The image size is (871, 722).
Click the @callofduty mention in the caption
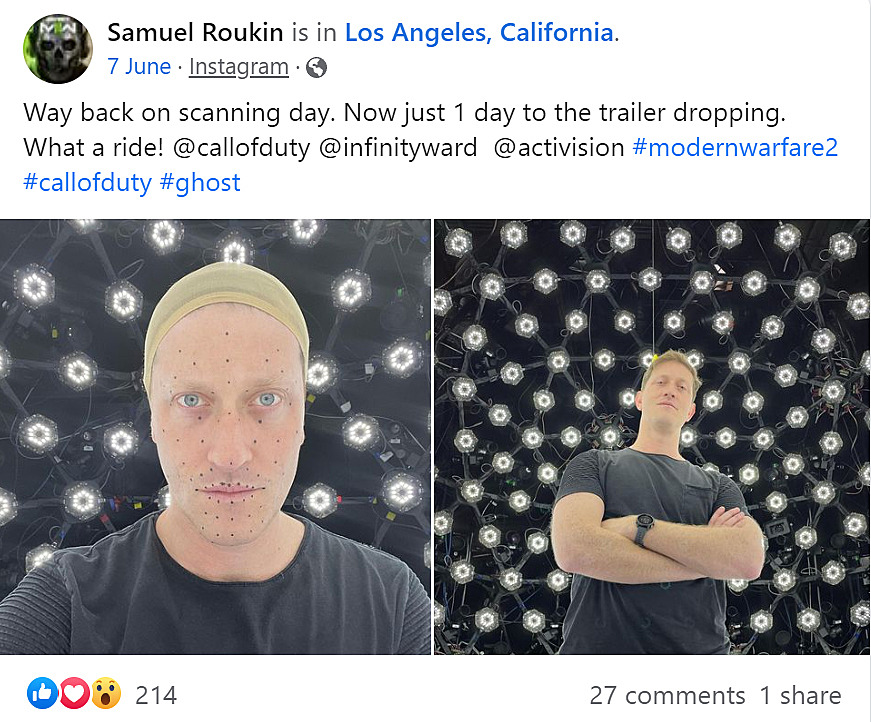240,148
